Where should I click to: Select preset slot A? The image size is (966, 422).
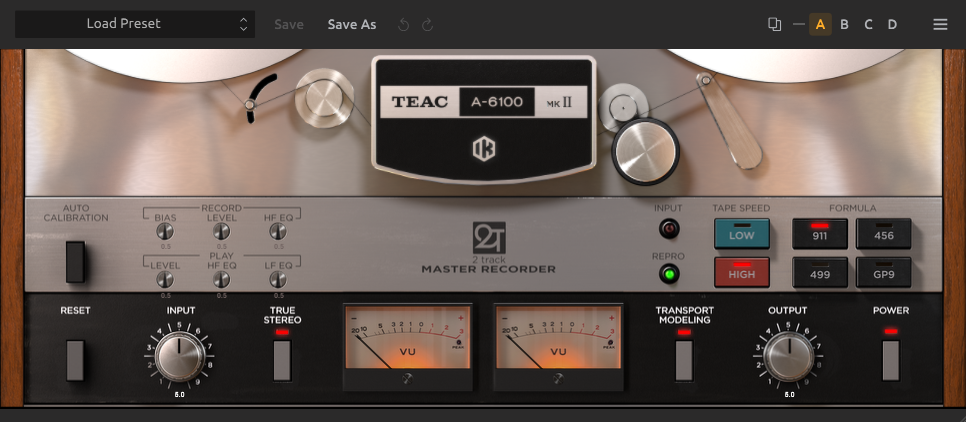pos(820,25)
